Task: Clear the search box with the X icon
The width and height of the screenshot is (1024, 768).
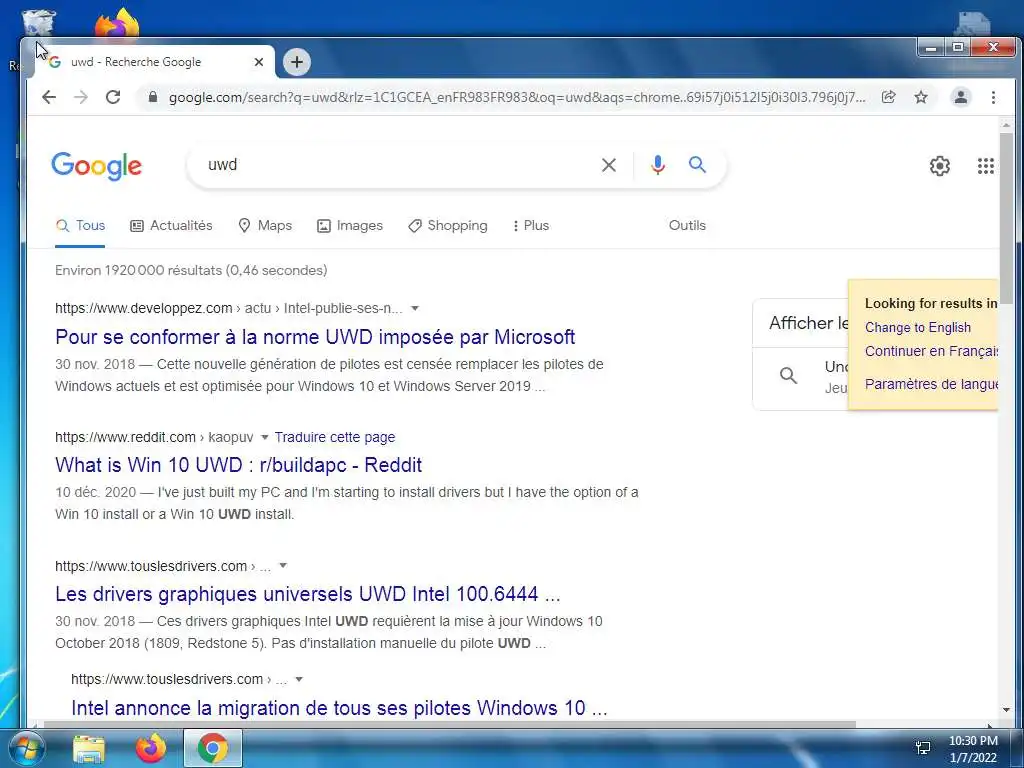Action: pos(609,165)
